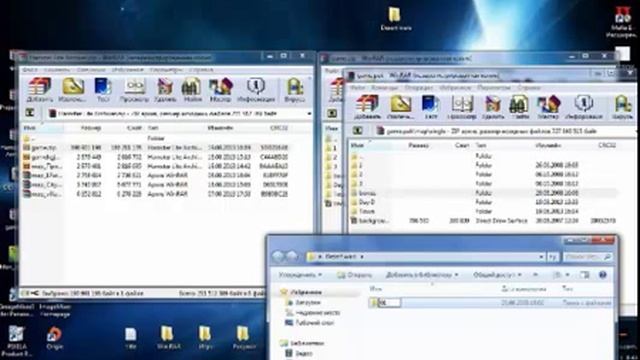Viewport: 640px width, 360px height.
Task: Select Рабочий стол in Explorer sidebar
Action: point(314,323)
